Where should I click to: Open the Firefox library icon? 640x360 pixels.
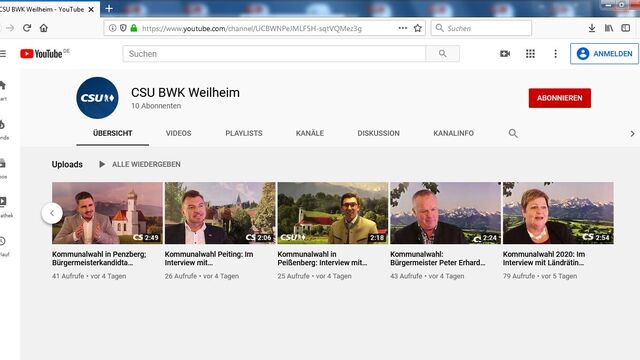(609, 28)
